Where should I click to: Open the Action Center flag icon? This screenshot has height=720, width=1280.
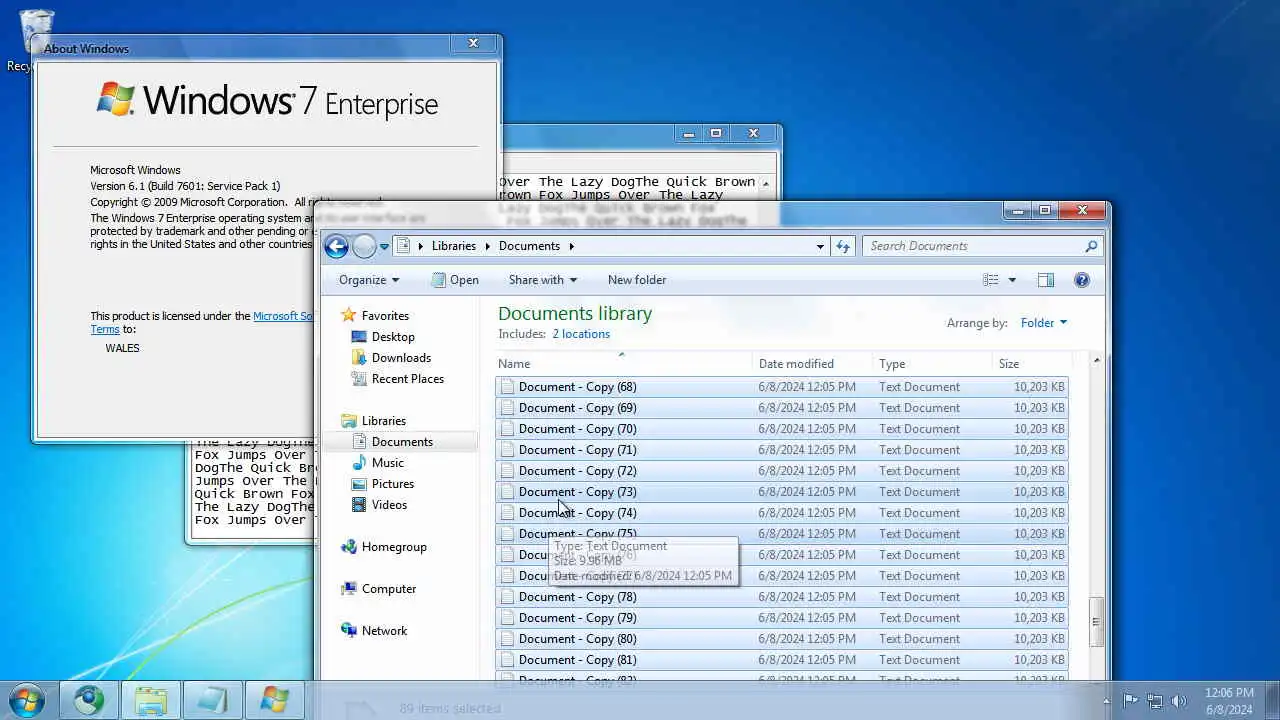point(1131,701)
